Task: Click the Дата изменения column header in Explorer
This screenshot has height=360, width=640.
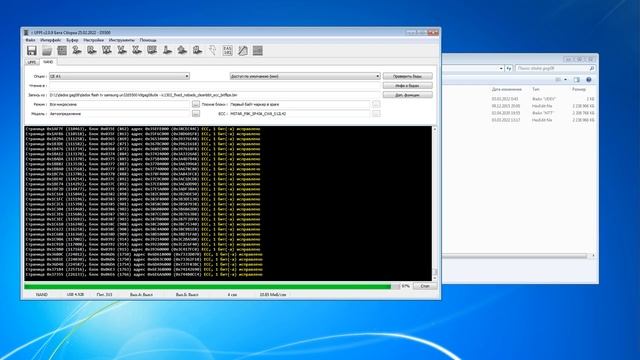Action: pyautogui.click(x=507, y=89)
